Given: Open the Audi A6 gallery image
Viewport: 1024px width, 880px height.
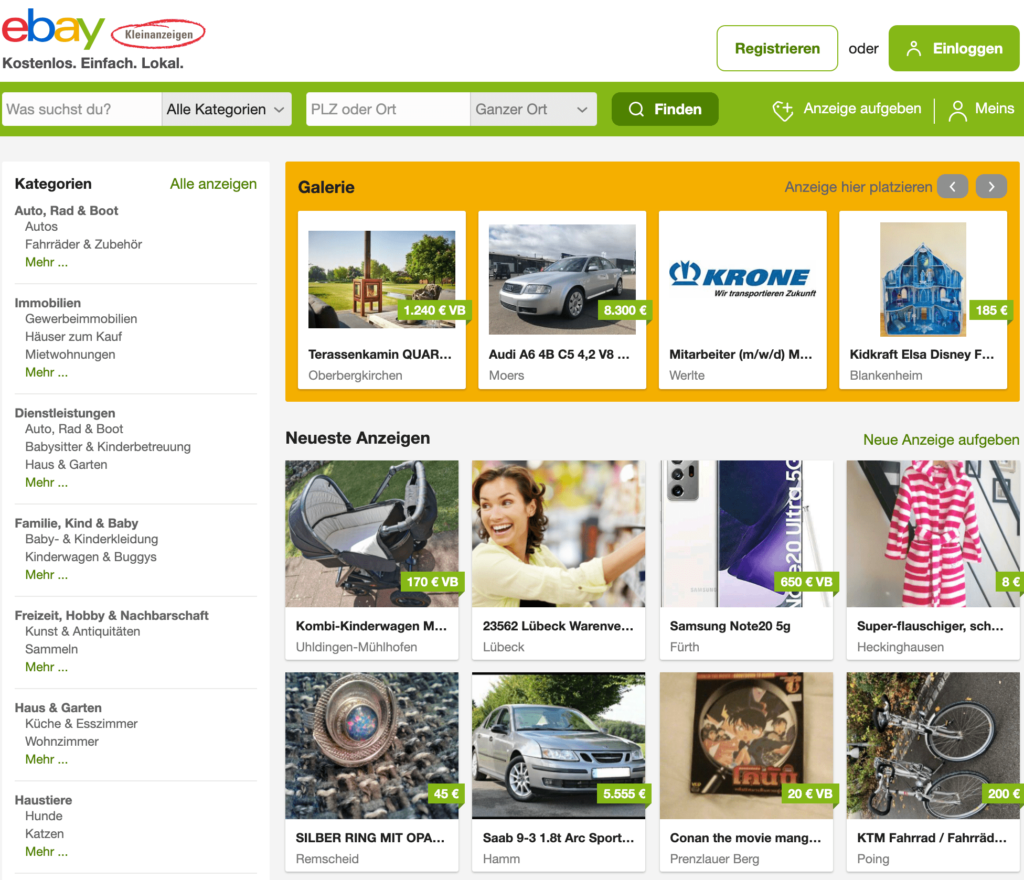Looking at the screenshot, I should click(562, 279).
